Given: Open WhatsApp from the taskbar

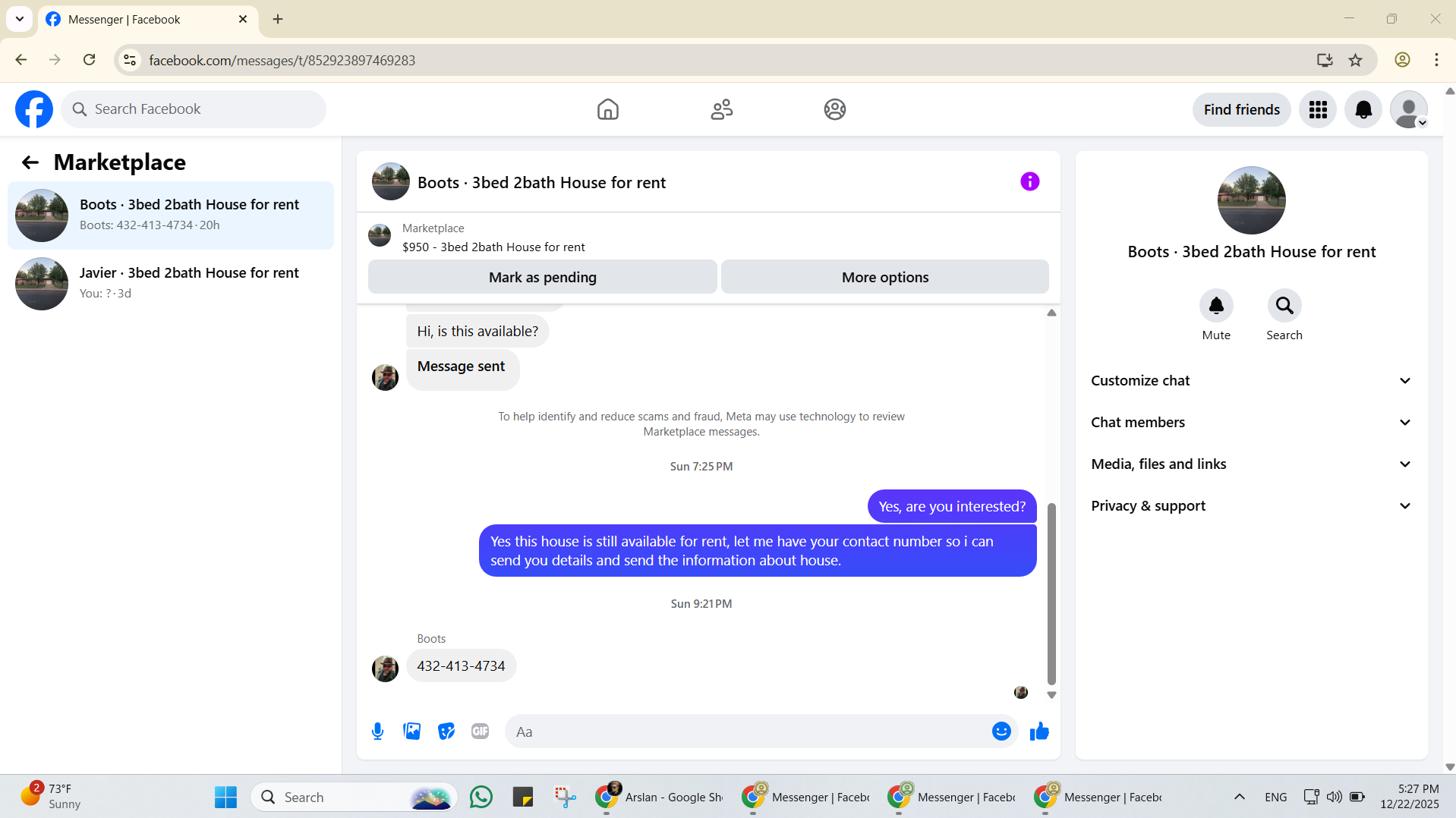Looking at the screenshot, I should (481, 797).
